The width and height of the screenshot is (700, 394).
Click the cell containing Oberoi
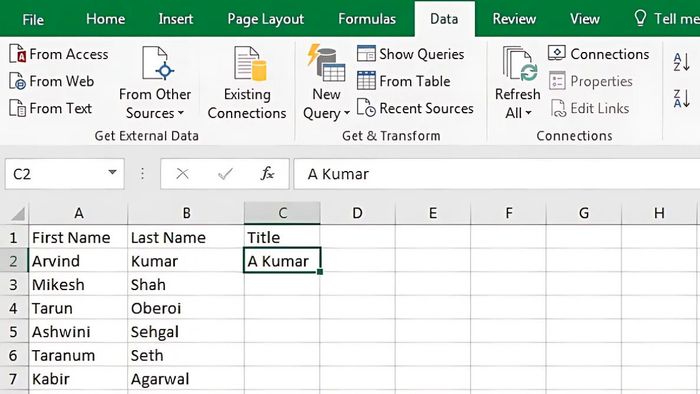pos(186,308)
